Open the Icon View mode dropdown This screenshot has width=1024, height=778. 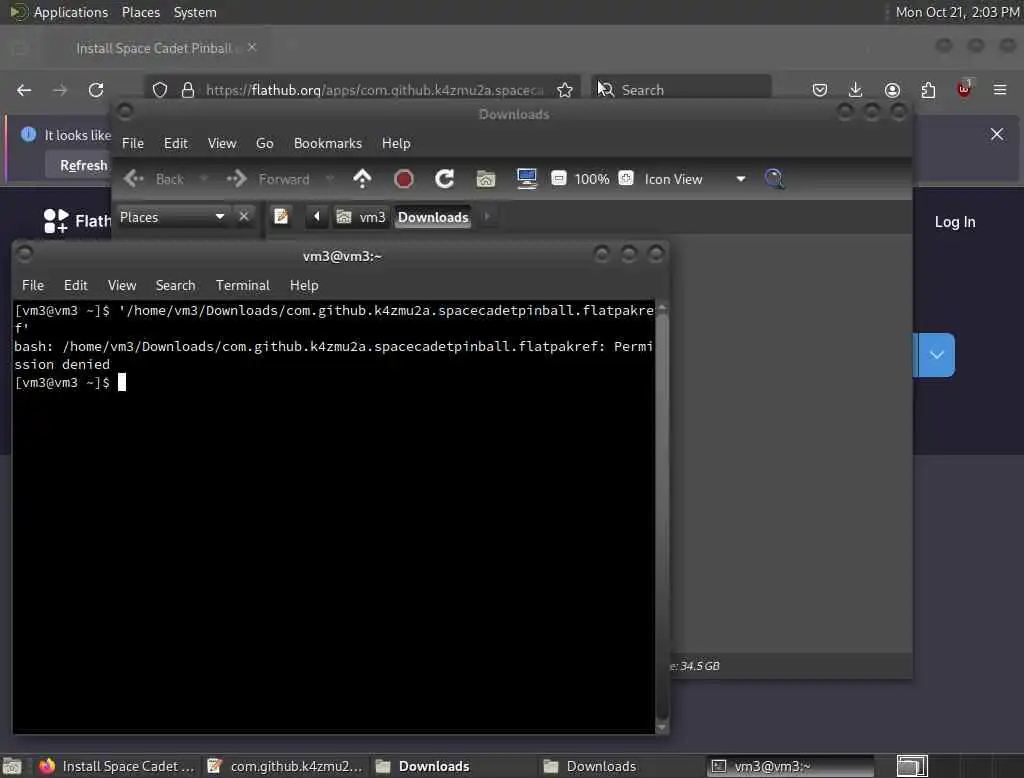point(694,179)
